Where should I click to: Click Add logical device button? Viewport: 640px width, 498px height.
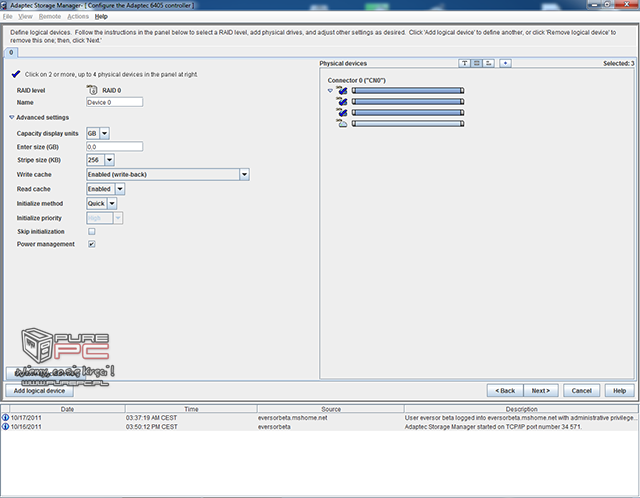tap(39, 391)
